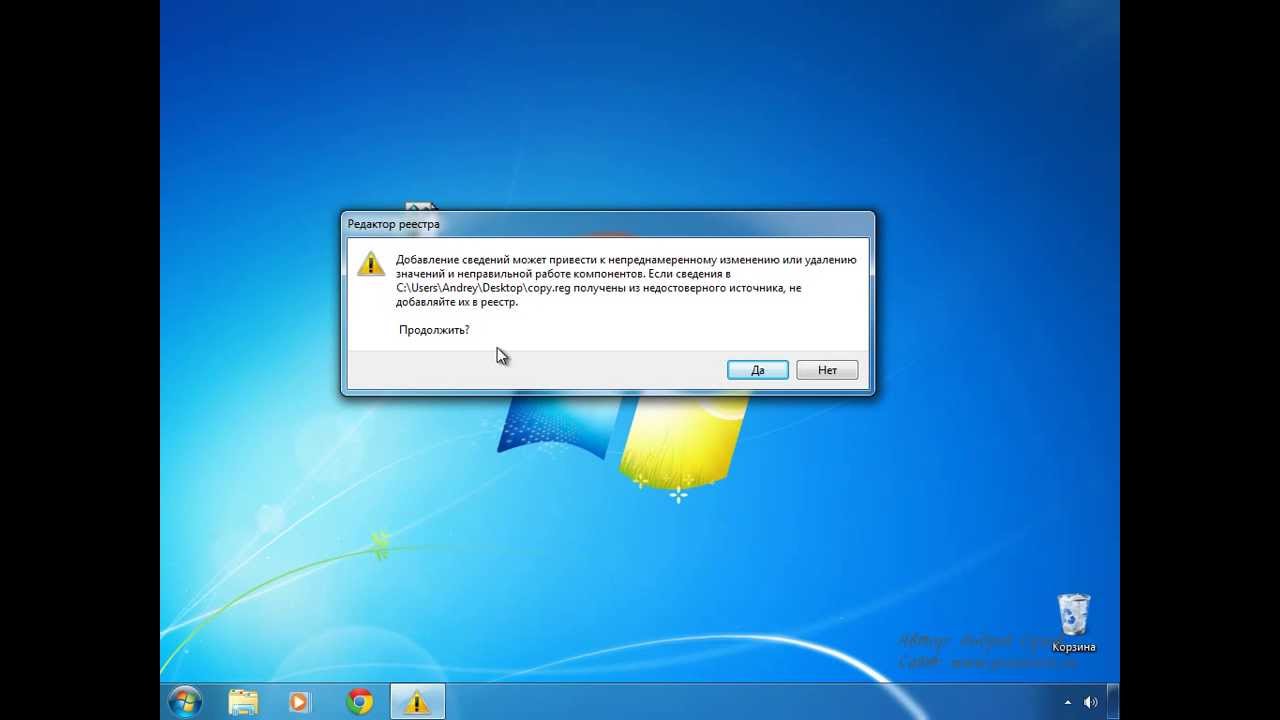Show hidden tray icons arrow
1280x720 pixels.
(x=1067, y=703)
